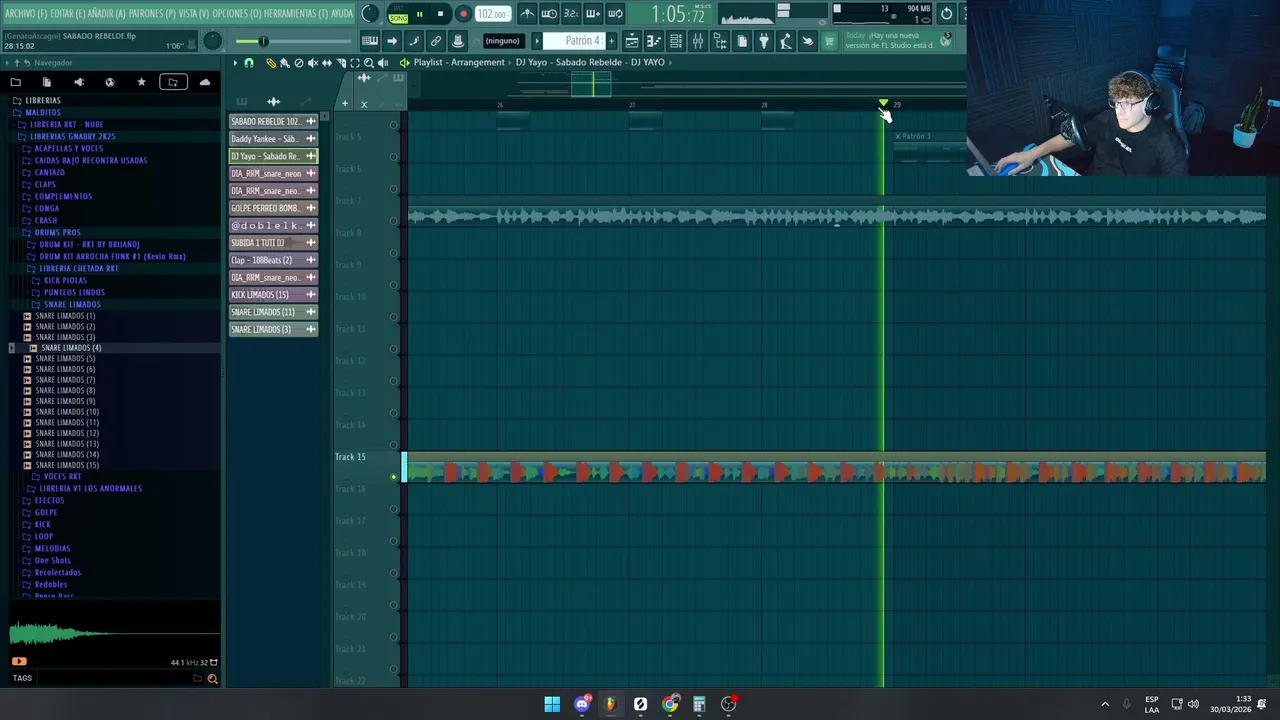Screen dimensions: 1280x720
Task: Click the arrow left of Patrón 4
Action: coord(536,41)
